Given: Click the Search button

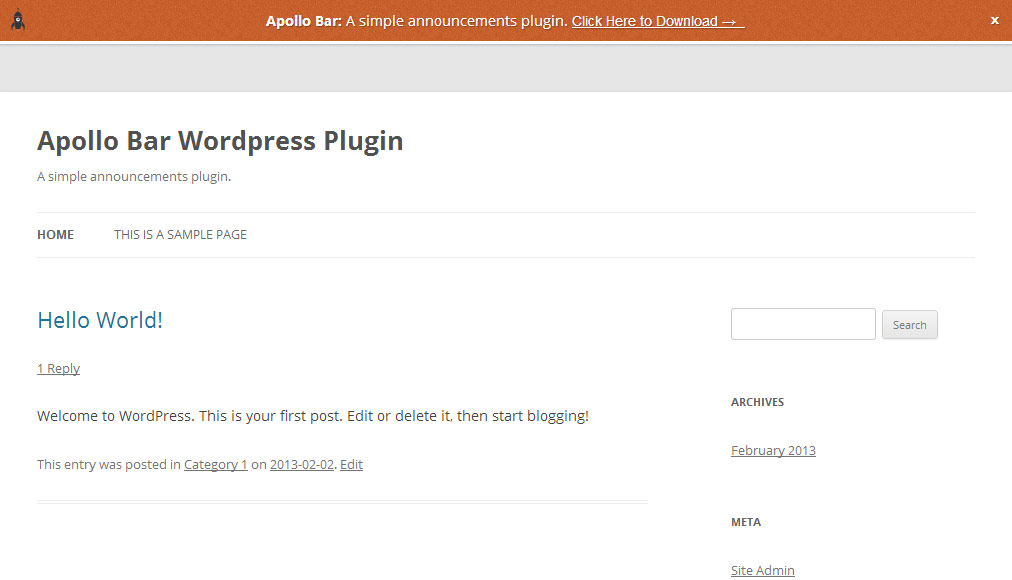Looking at the screenshot, I should point(909,325).
